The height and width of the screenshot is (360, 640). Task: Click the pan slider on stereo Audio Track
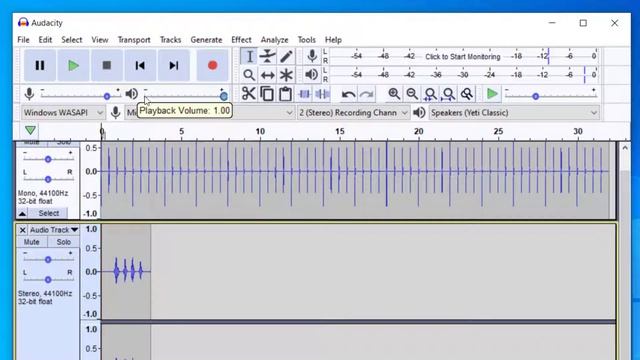click(48, 280)
